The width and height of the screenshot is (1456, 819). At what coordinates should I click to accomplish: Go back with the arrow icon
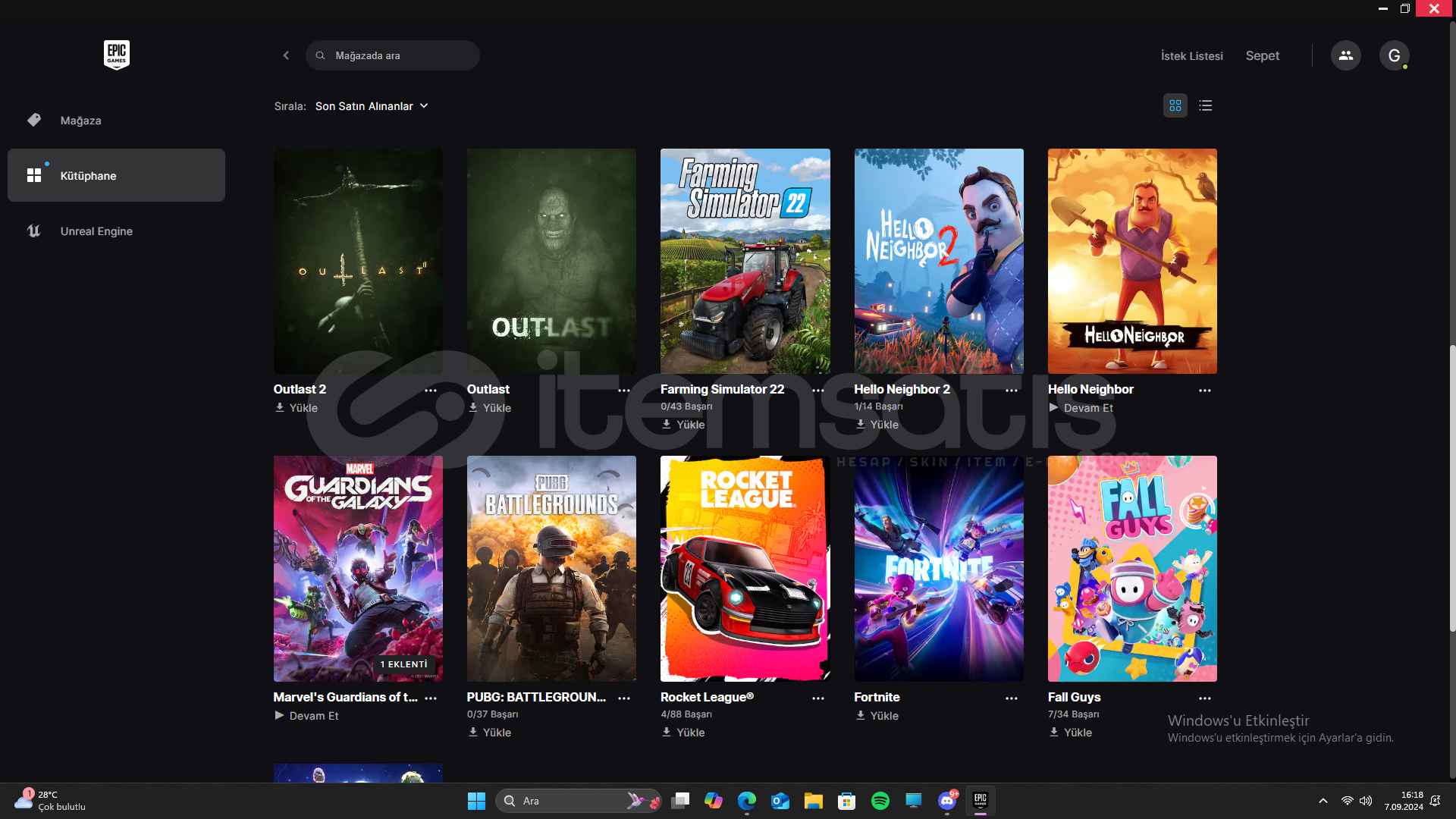click(286, 55)
